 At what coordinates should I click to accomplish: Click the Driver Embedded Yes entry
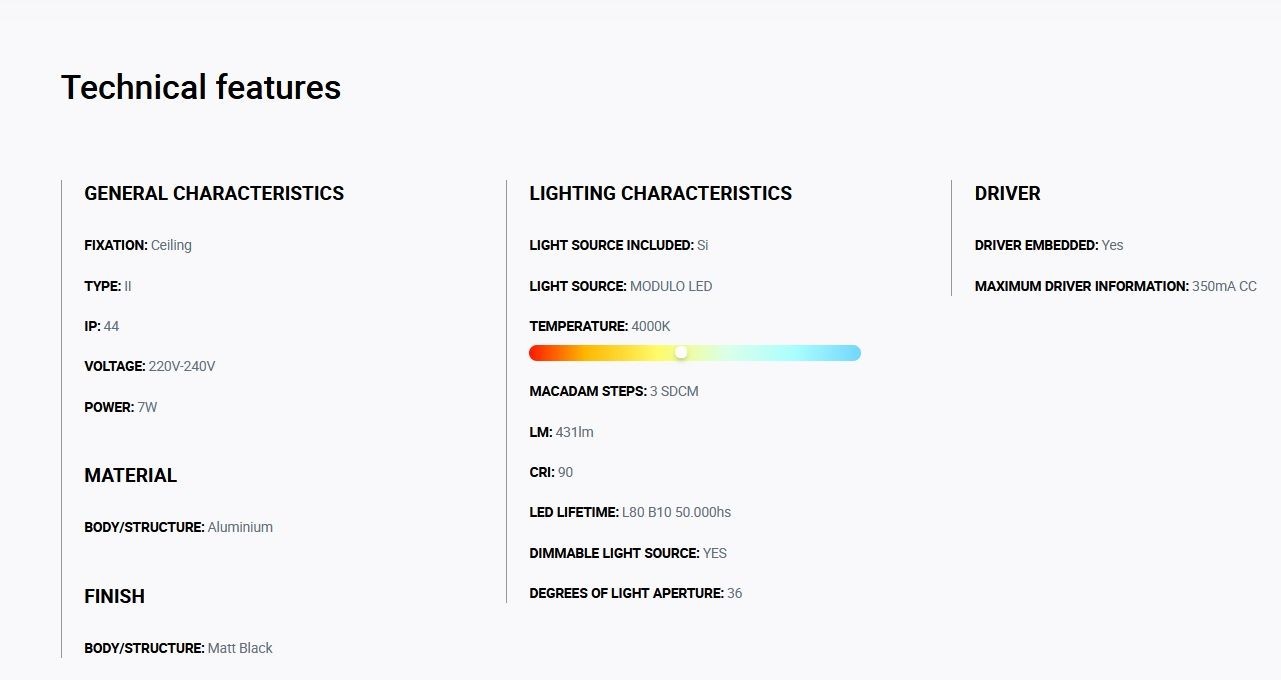click(x=1049, y=245)
